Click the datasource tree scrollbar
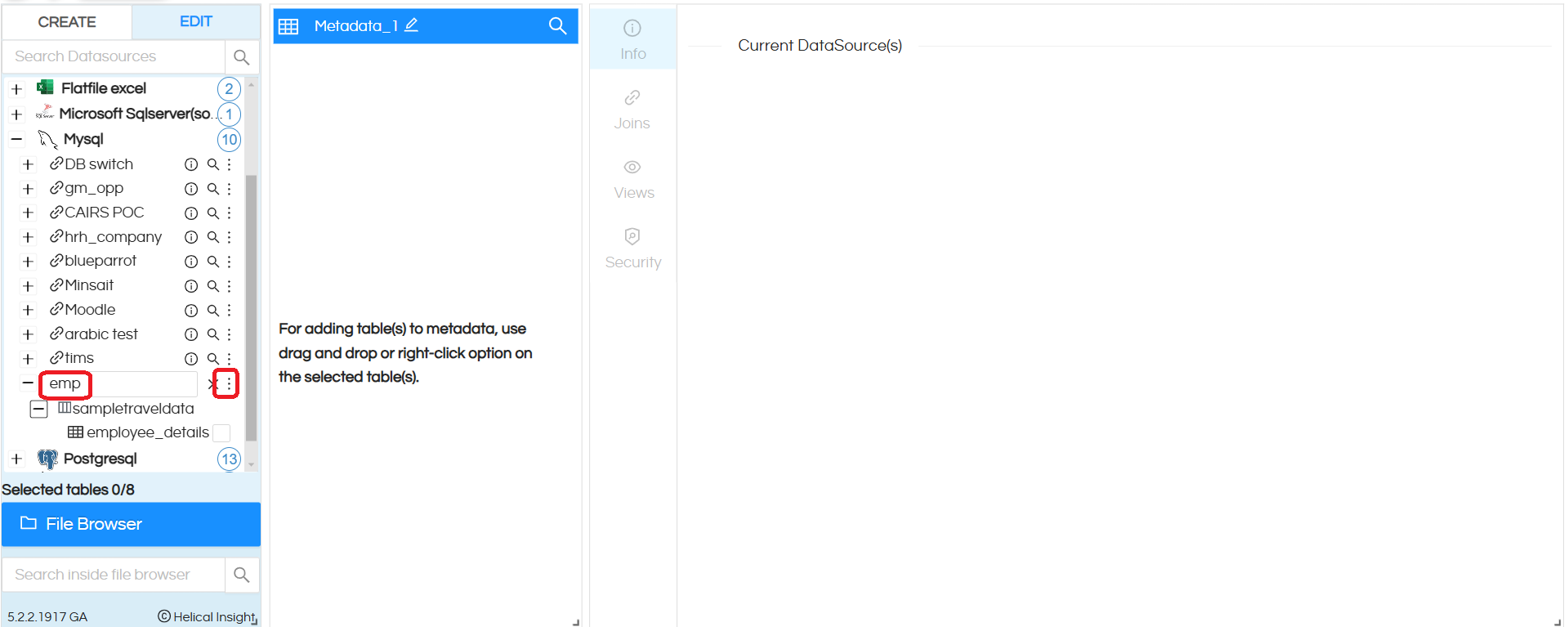Image resolution: width=1568 pixels, height=627 pixels. [251, 307]
